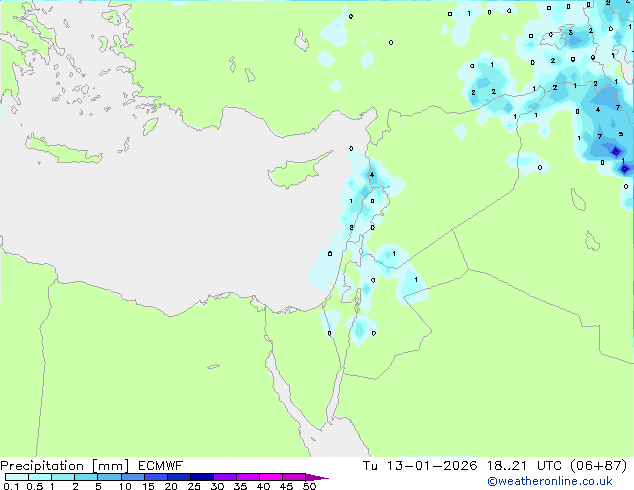Click the legend label "25"
Screen dimensions: 634x490
click(194, 486)
